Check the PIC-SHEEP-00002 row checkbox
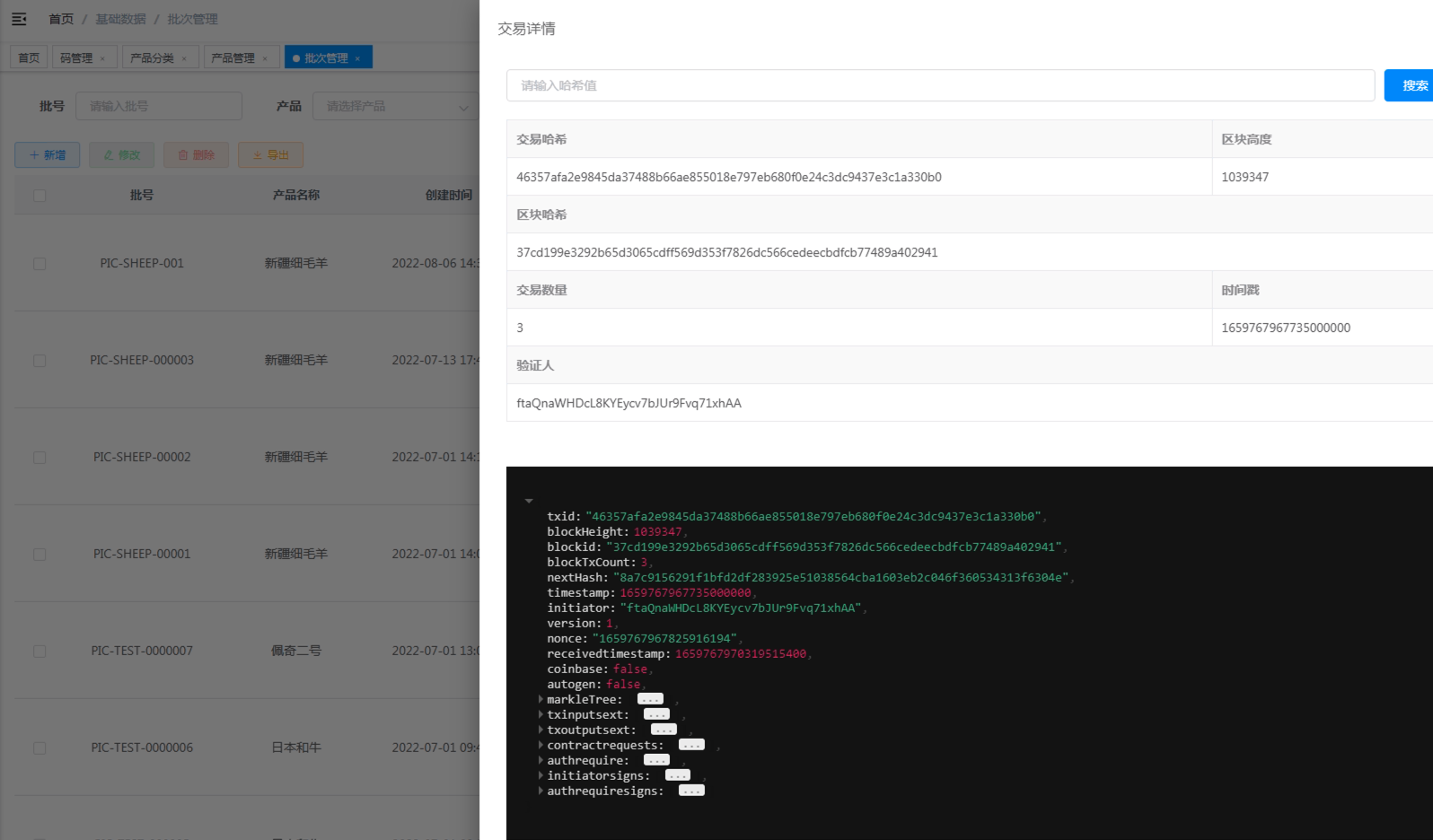 coord(40,457)
